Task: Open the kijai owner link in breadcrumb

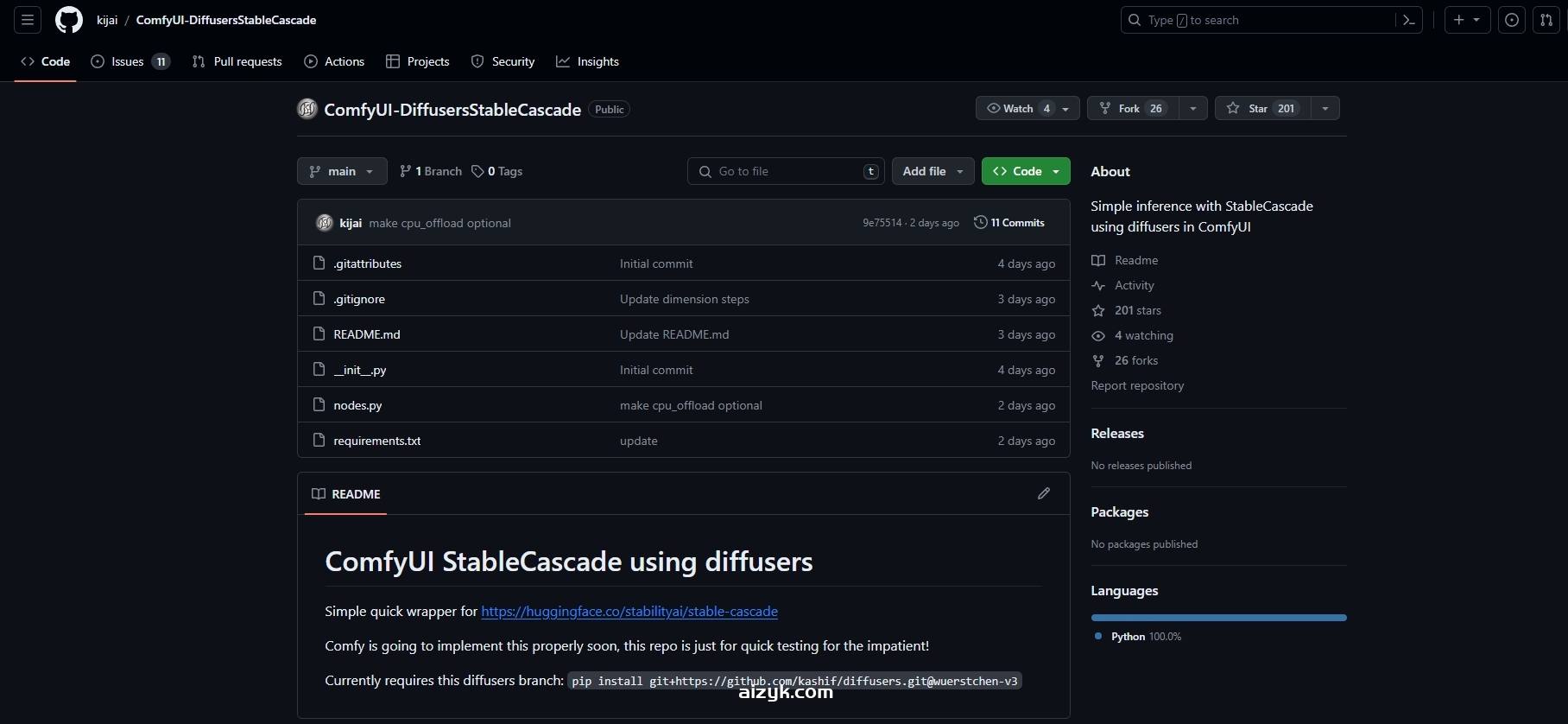Action: (x=107, y=20)
